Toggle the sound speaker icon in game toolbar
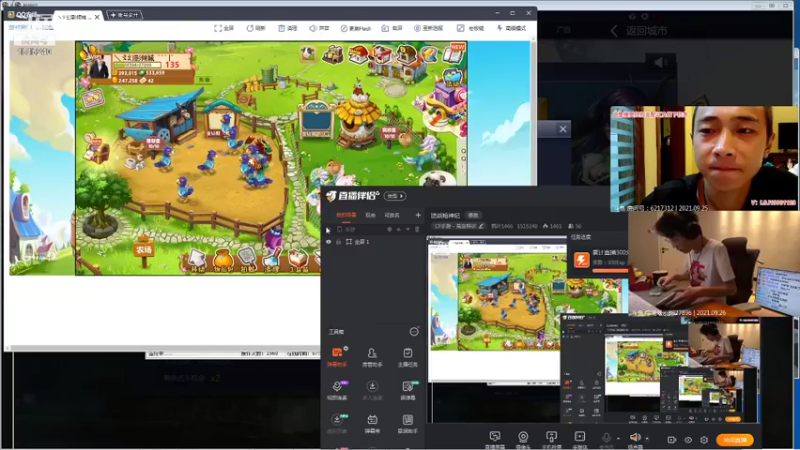This screenshot has width=800, height=450. [x=312, y=28]
